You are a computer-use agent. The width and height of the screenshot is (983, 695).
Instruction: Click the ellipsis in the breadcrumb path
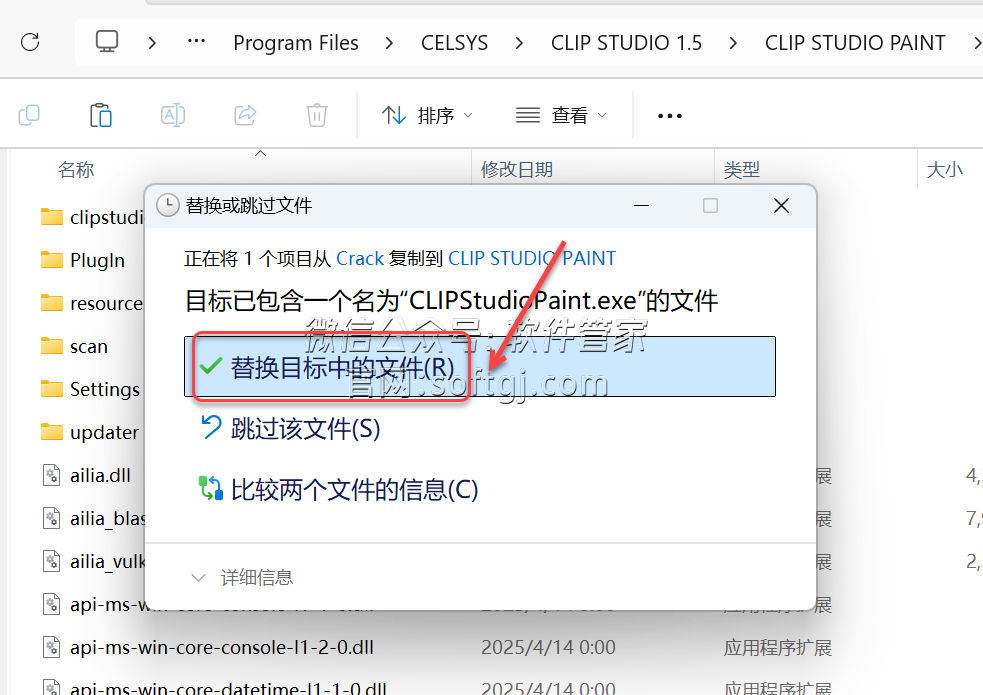(196, 42)
